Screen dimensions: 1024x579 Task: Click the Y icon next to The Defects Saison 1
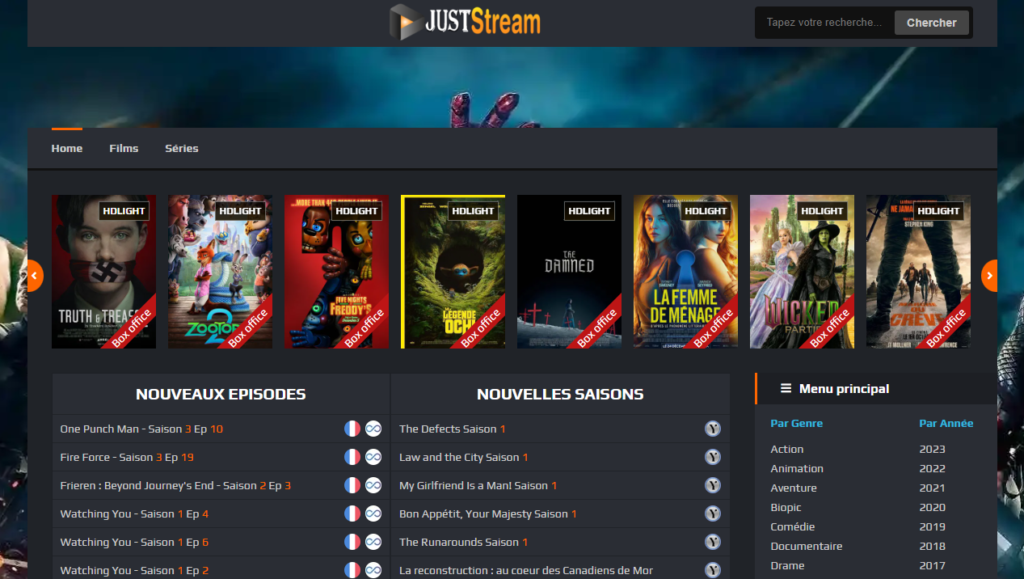(x=713, y=428)
